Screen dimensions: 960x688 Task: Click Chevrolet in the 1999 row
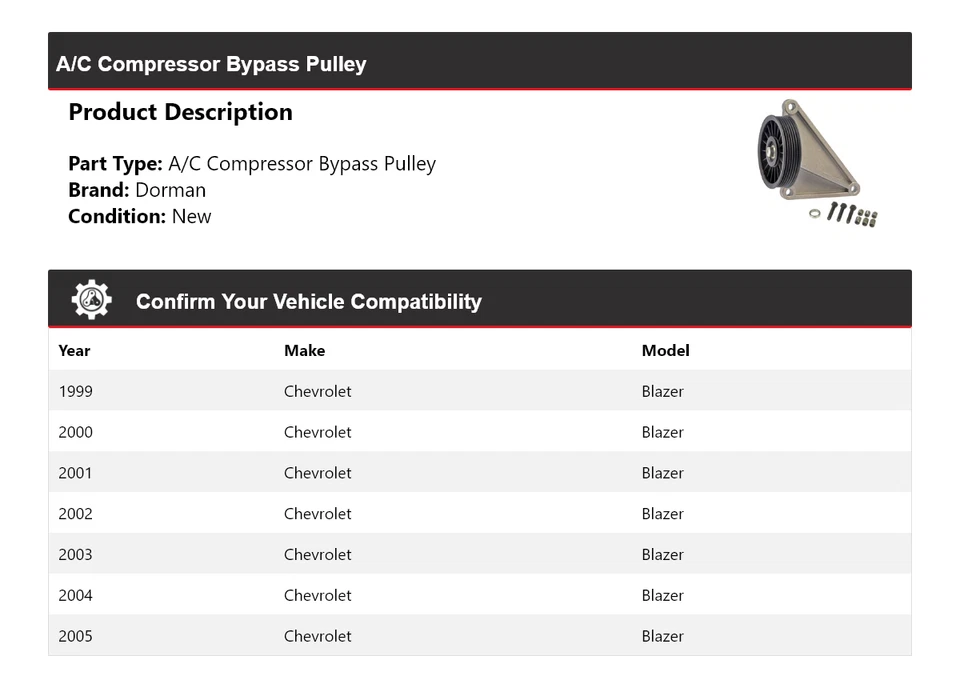pos(317,391)
